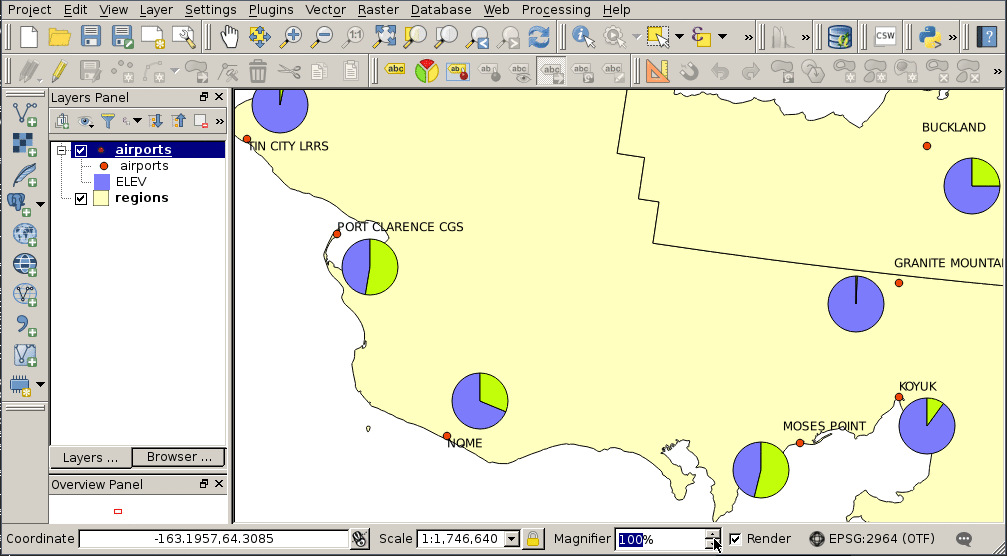Screen dimensions: 1007x556
Task: Click the Save Project floppy icon
Action: pyautogui.click(x=91, y=38)
